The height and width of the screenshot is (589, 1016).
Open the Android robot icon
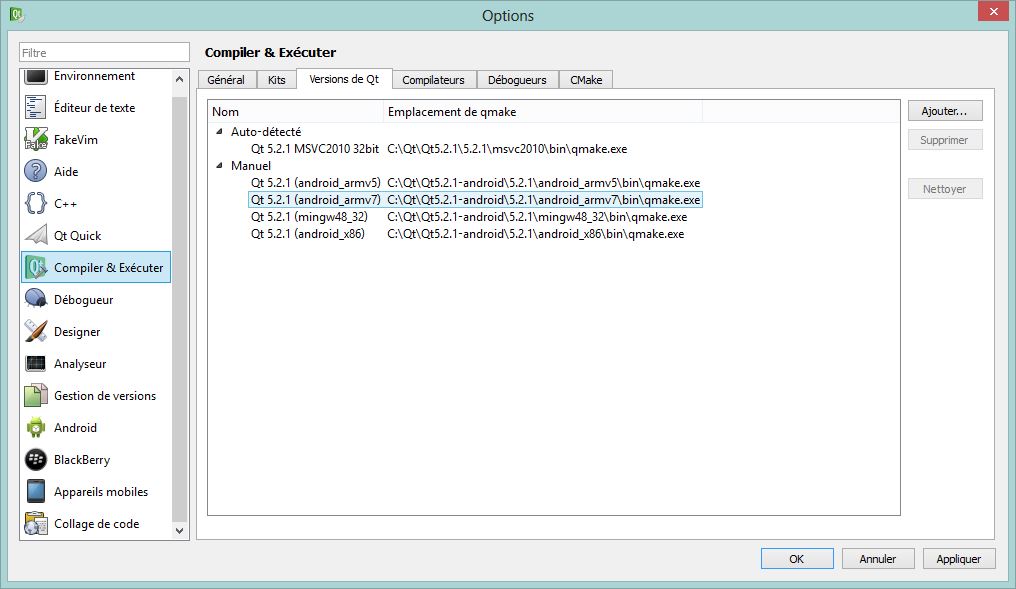36,428
